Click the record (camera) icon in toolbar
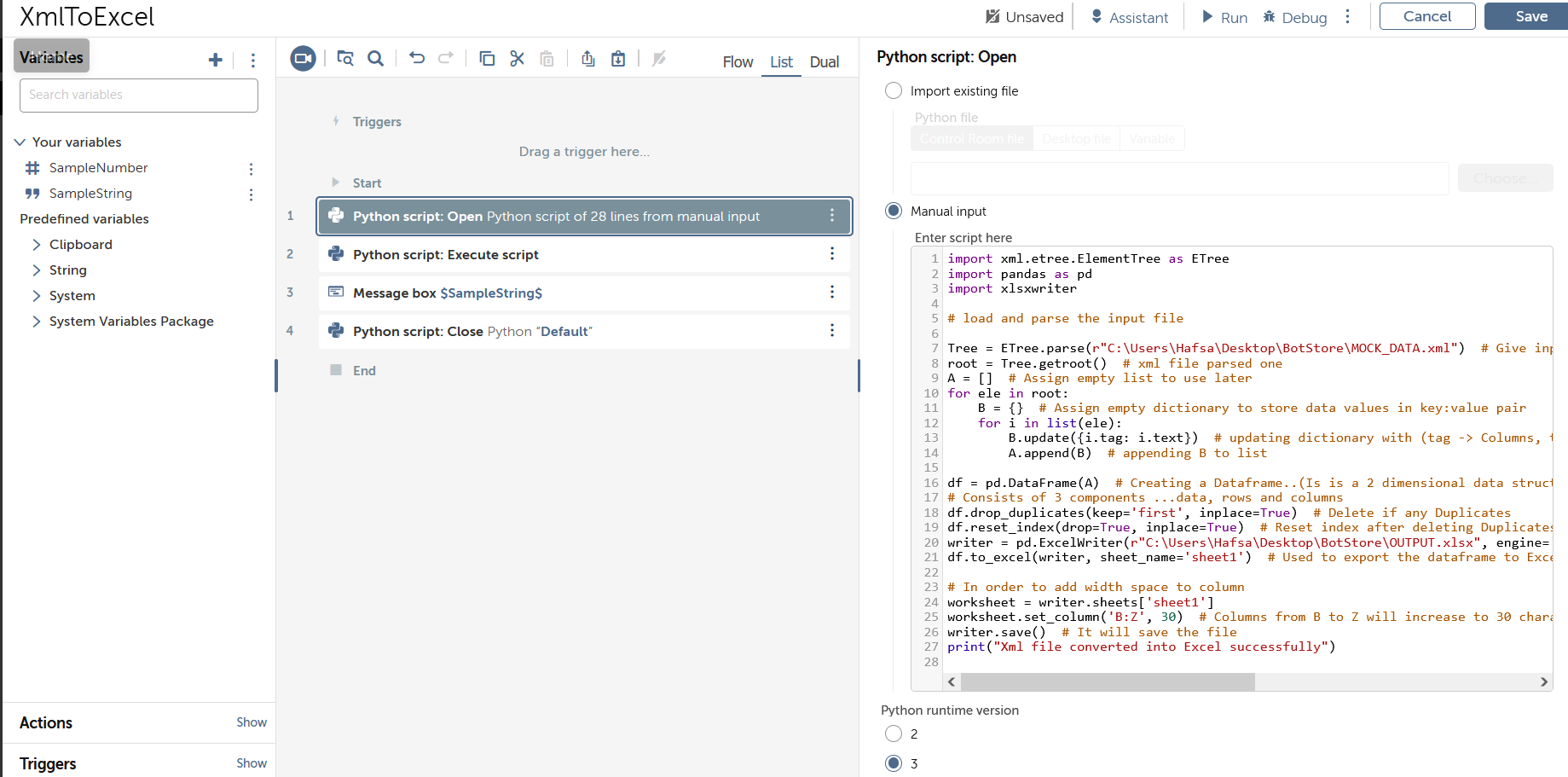 tap(303, 58)
